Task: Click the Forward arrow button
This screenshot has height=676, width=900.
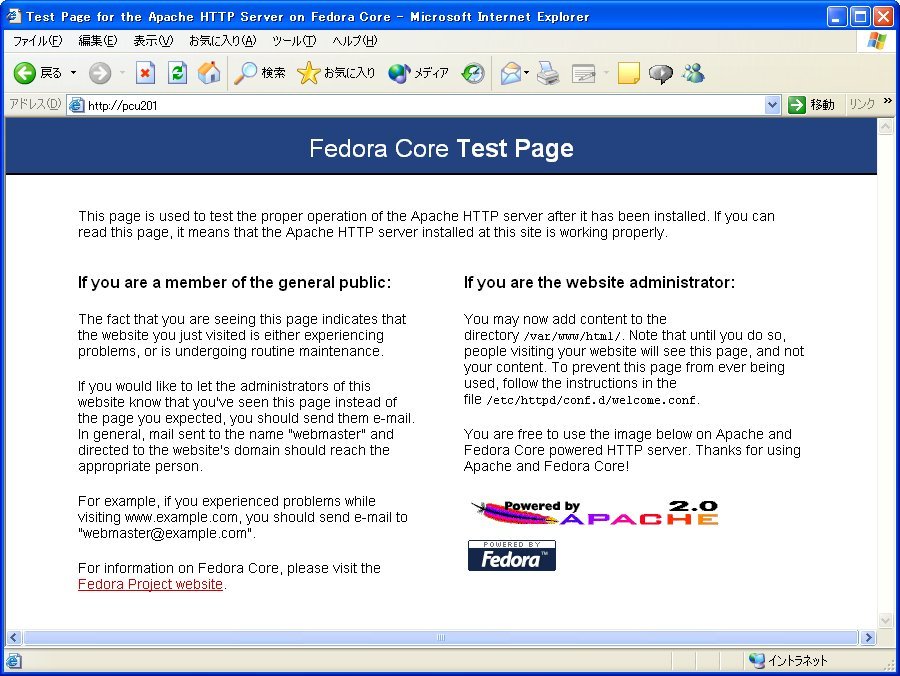Action: point(100,73)
